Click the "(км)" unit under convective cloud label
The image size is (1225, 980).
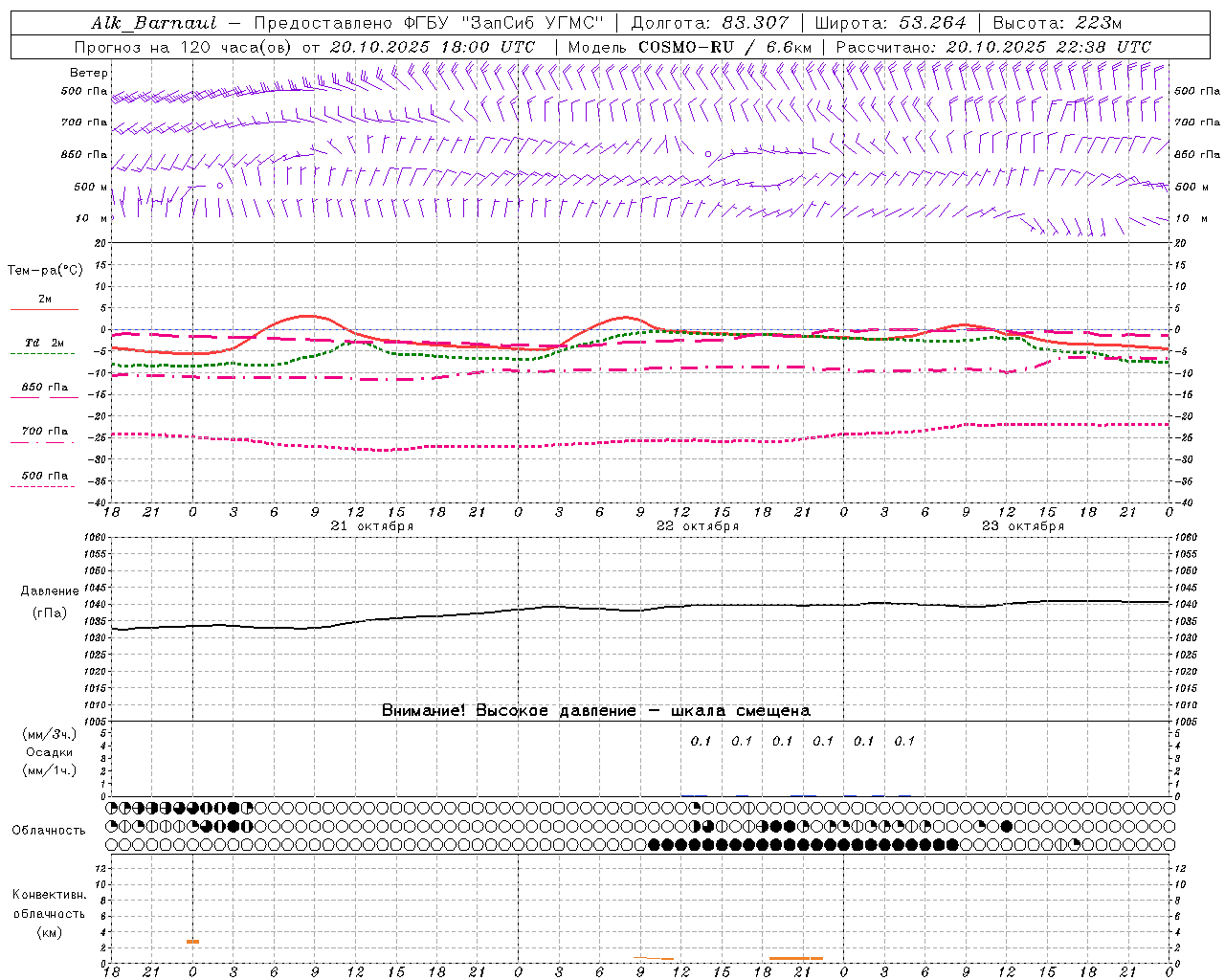coord(49,932)
